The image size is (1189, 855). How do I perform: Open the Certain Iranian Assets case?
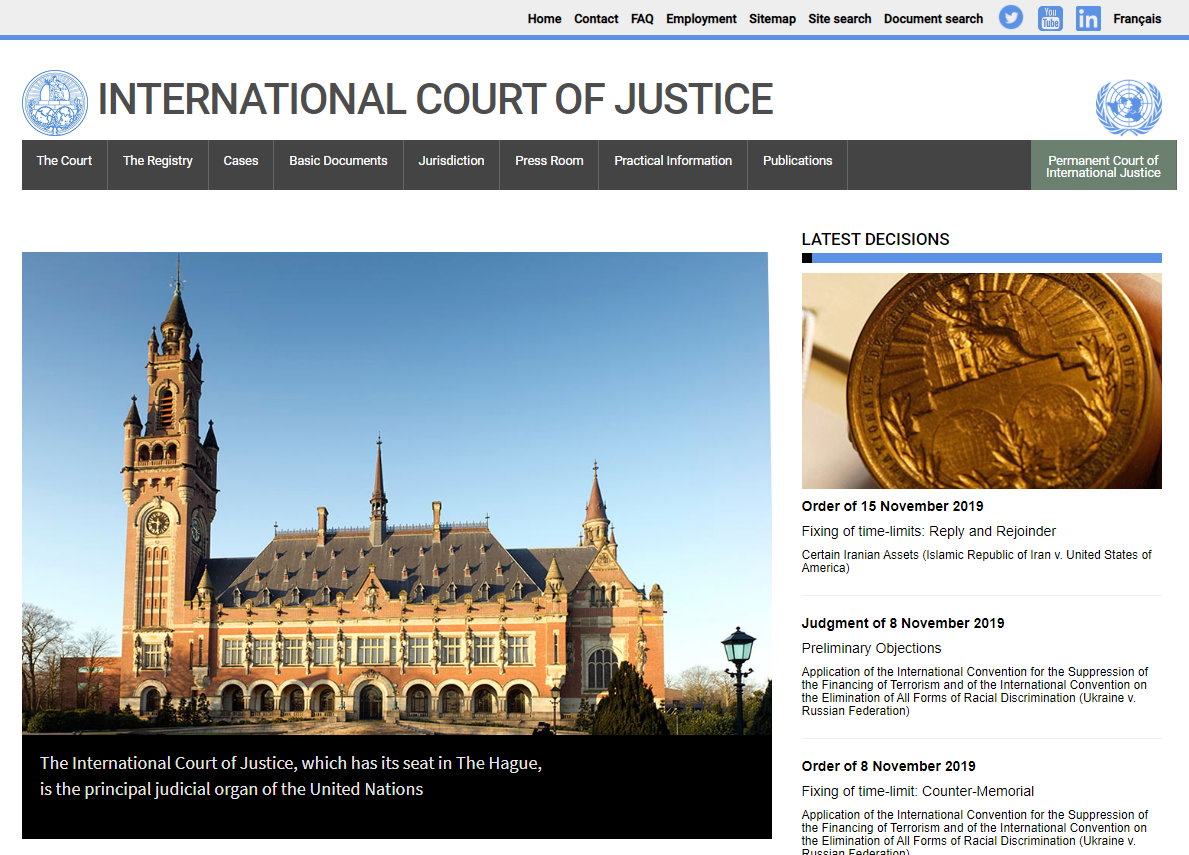[x=977, y=561]
